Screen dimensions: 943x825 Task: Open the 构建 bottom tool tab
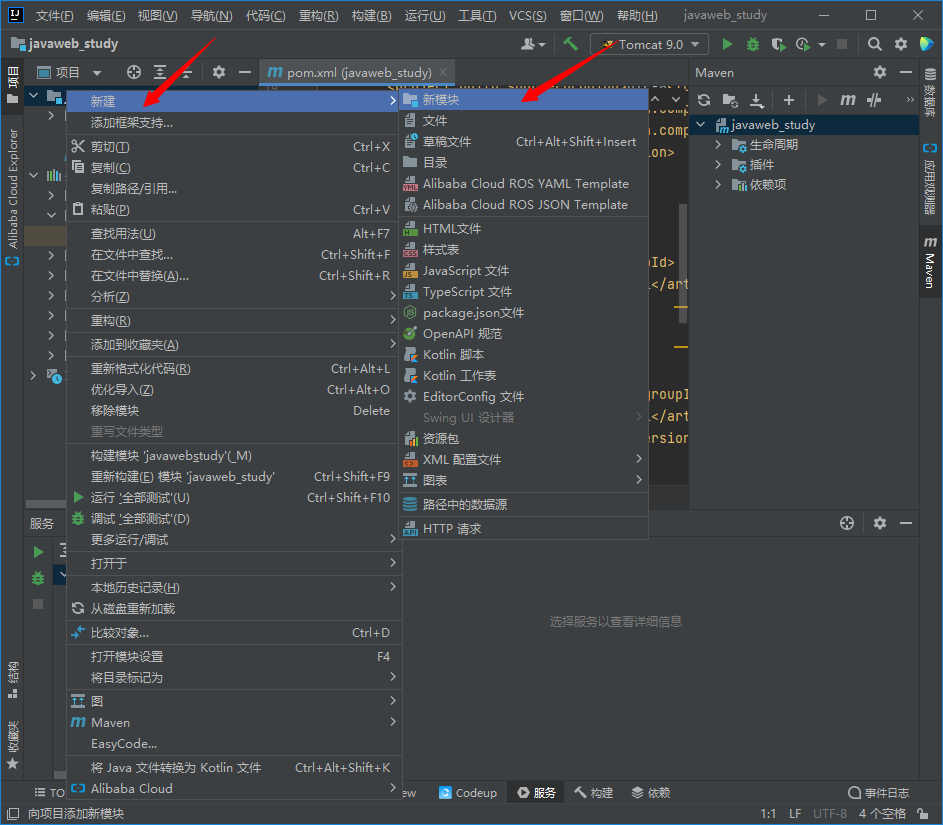594,793
